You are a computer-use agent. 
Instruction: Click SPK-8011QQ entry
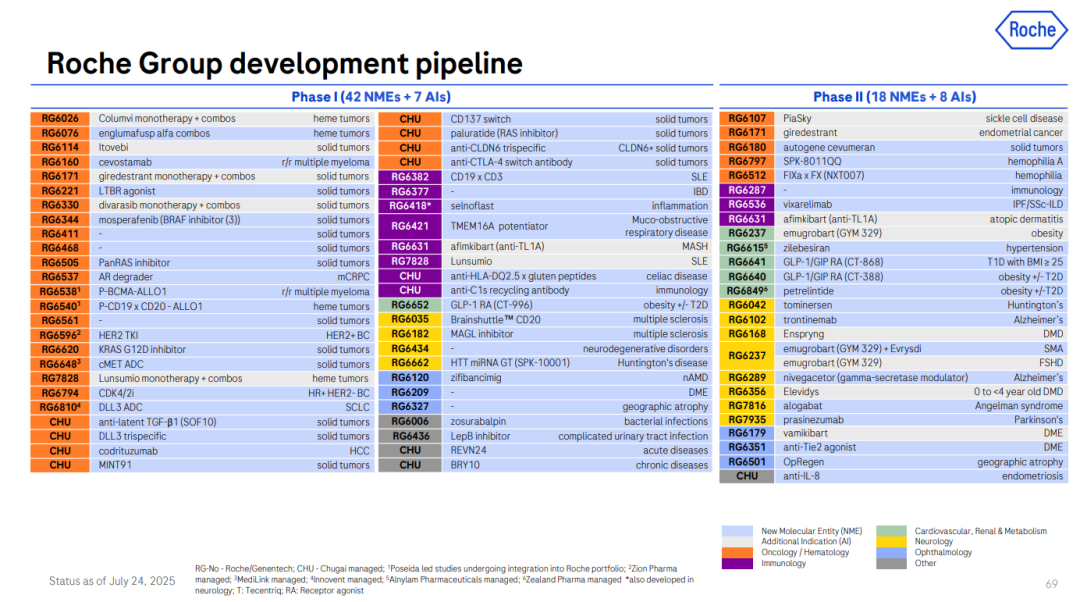click(812, 162)
